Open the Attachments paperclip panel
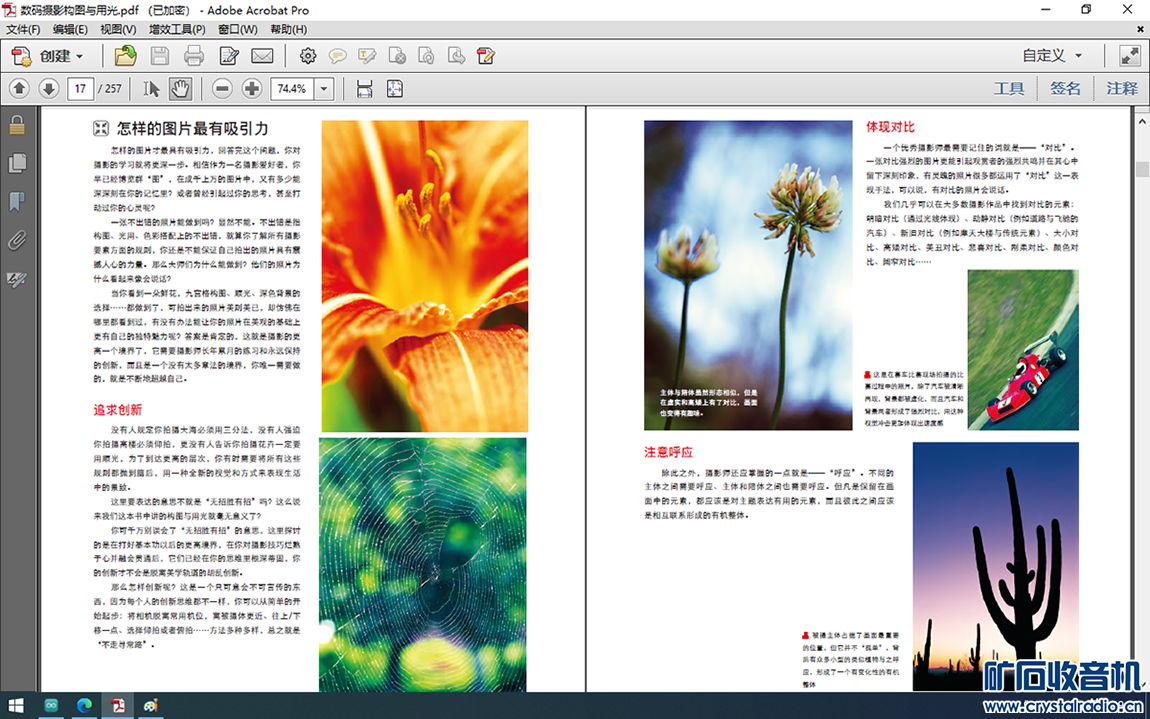This screenshot has width=1150, height=719. [x=17, y=240]
